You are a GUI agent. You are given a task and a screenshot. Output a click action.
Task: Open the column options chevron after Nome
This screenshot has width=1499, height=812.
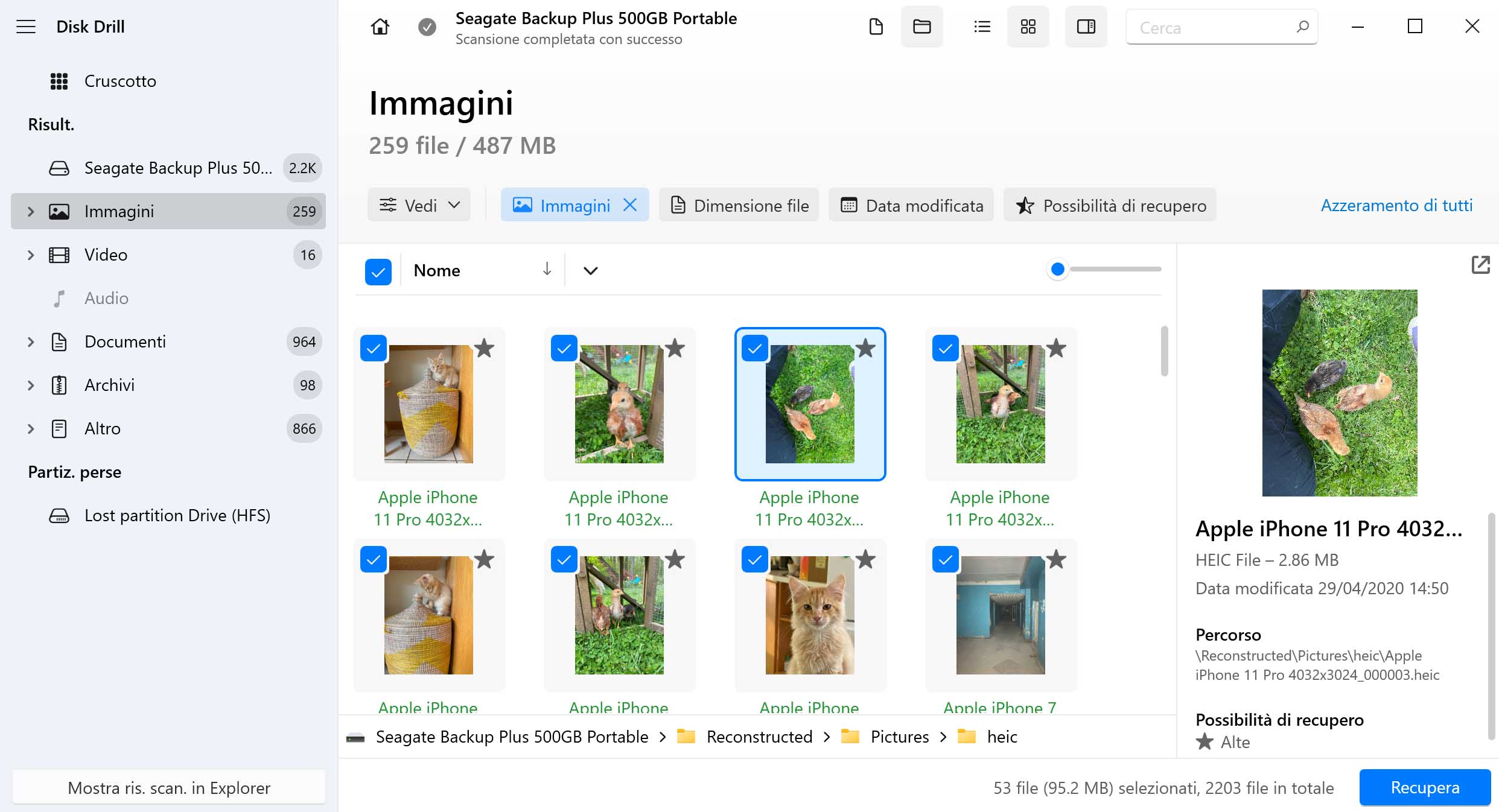(x=591, y=270)
